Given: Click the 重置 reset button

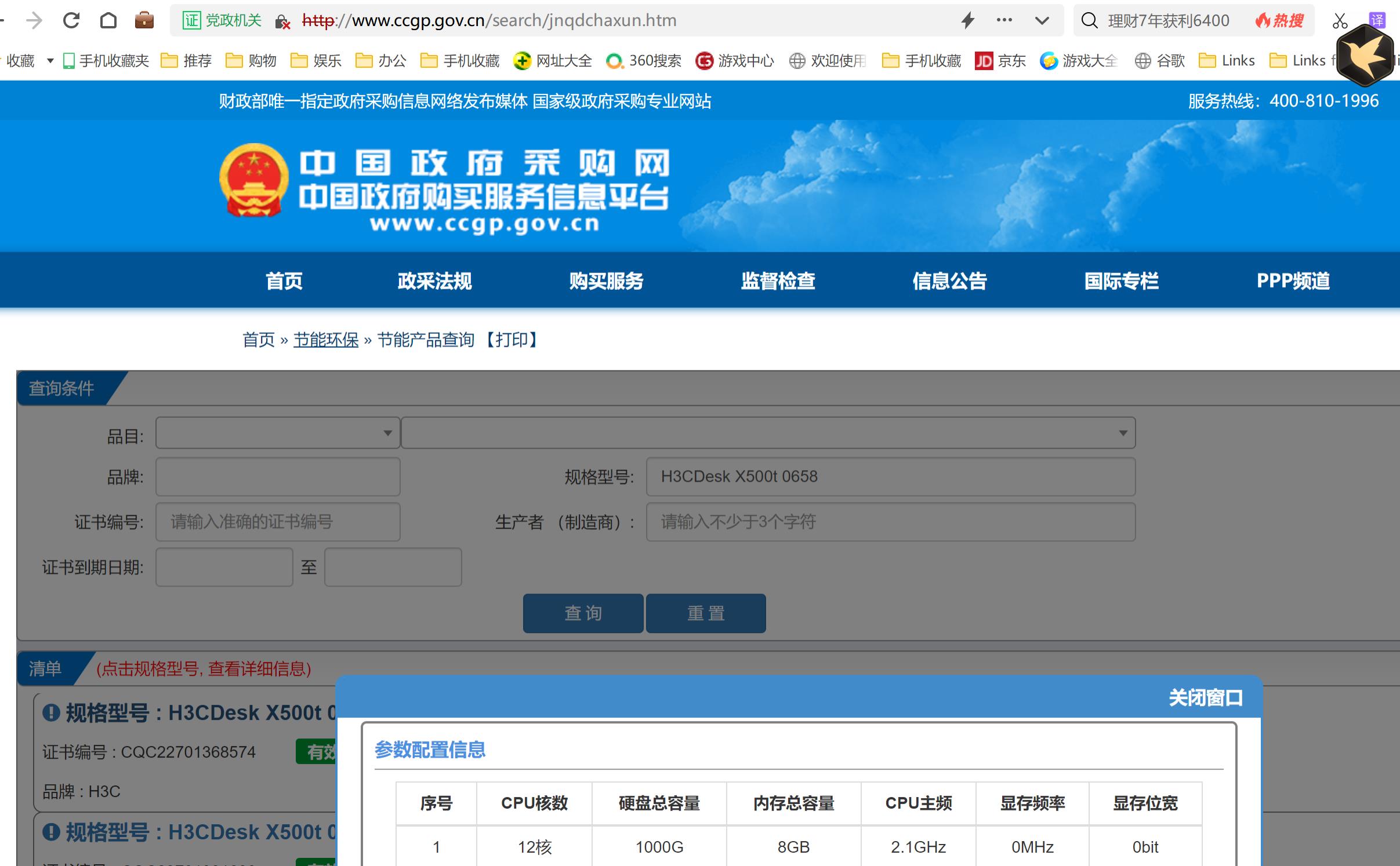Looking at the screenshot, I should tap(706, 613).
